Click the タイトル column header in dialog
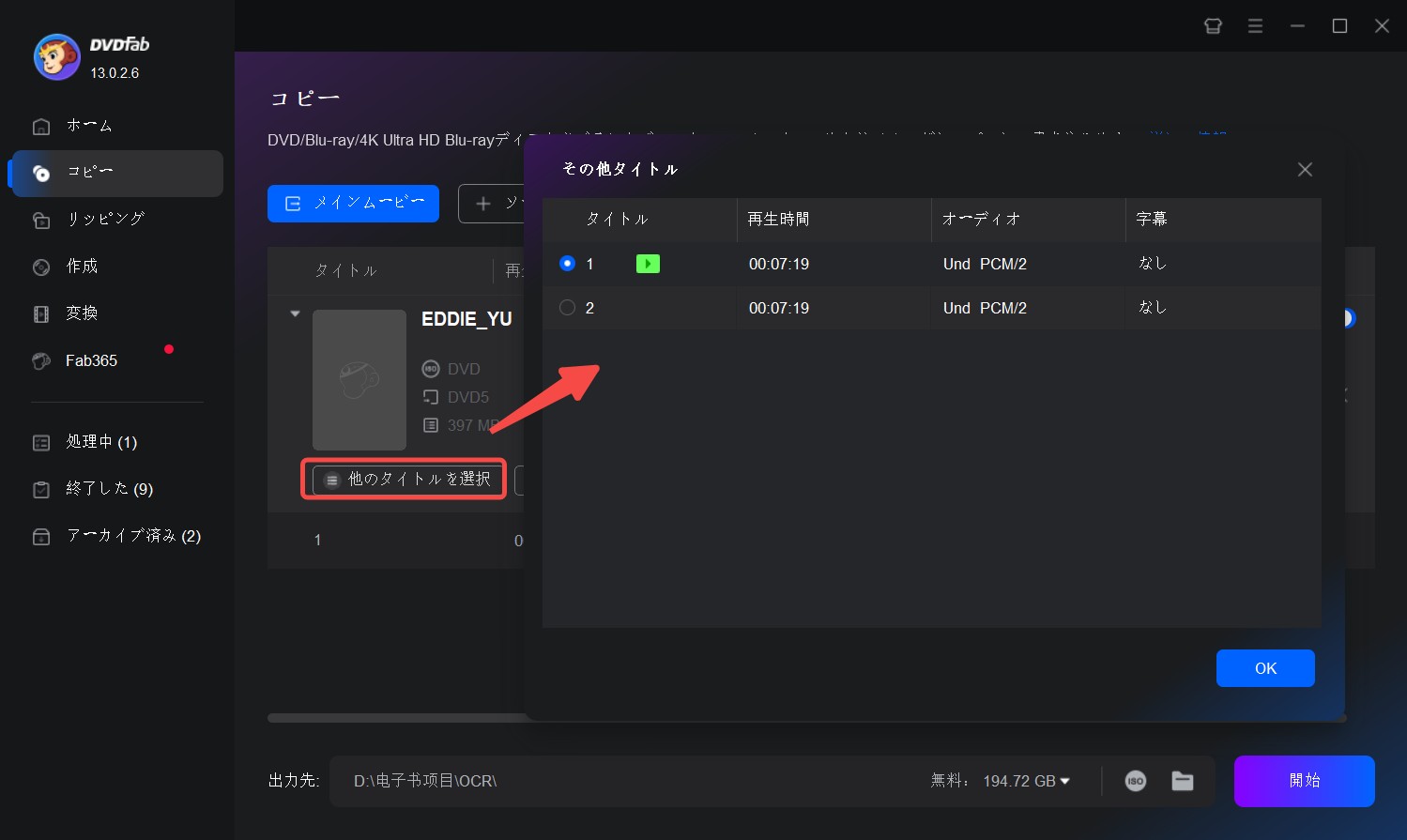This screenshot has height=840, width=1407. (x=618, y=220)
